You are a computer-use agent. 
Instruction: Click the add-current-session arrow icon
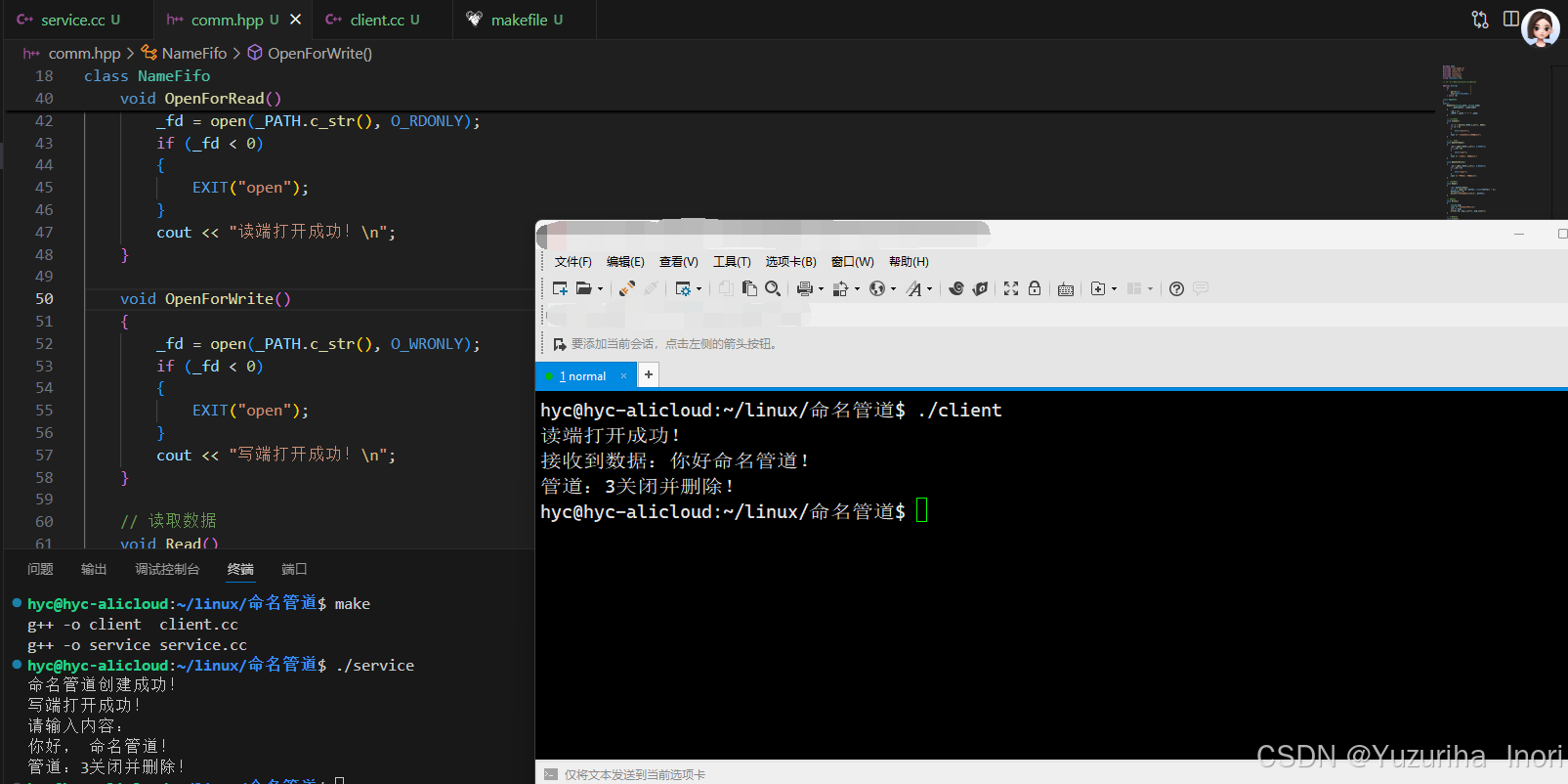coord(560,344)
